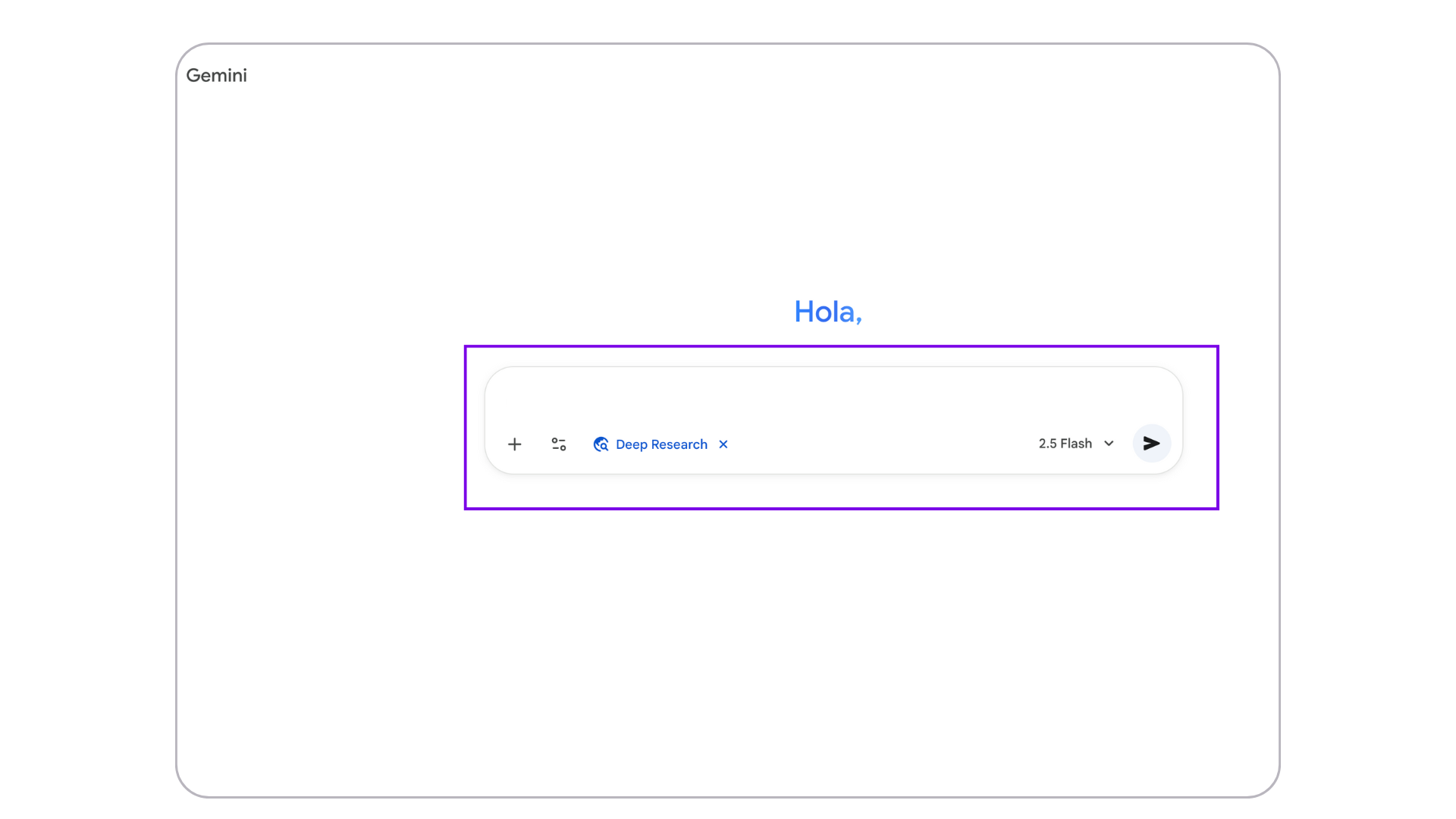Open the 2.5 Flash model dropdown
The width and height of the screenshot is (1456, 819).
pos(1065,444)
